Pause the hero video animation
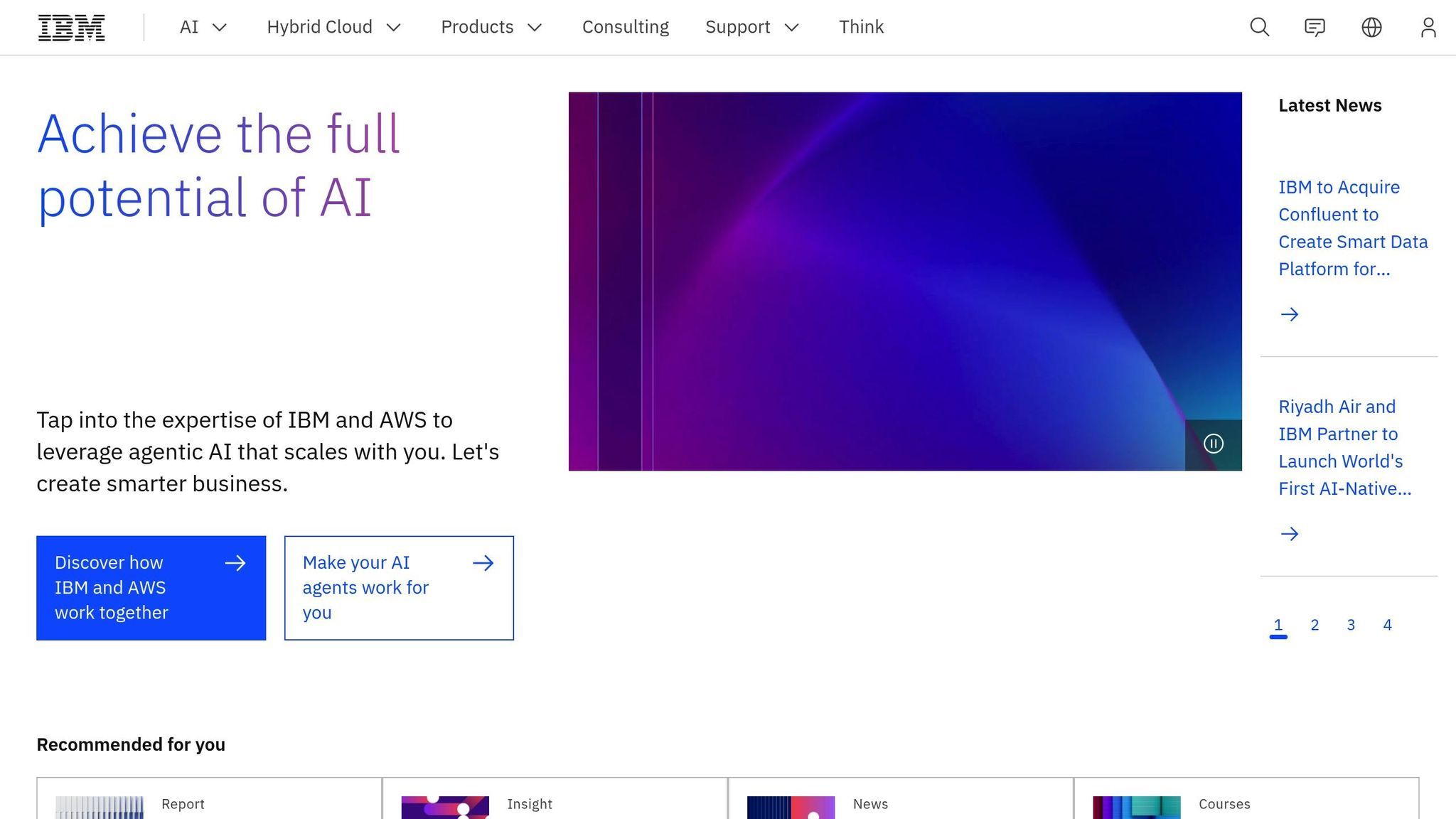The image size is (1456, 819). click(x=1213, y=444)
